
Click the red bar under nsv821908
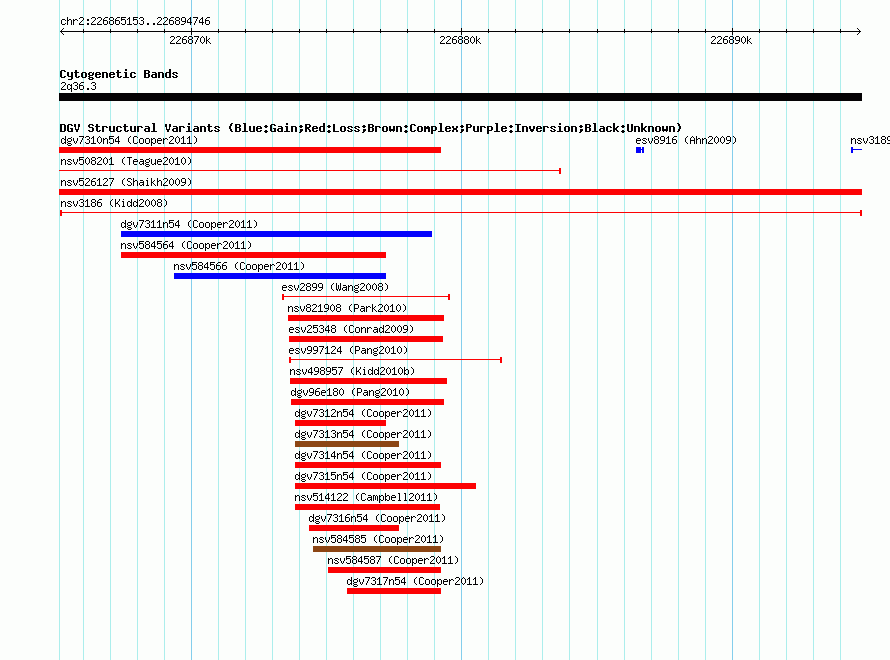click(x=366, y=318)
